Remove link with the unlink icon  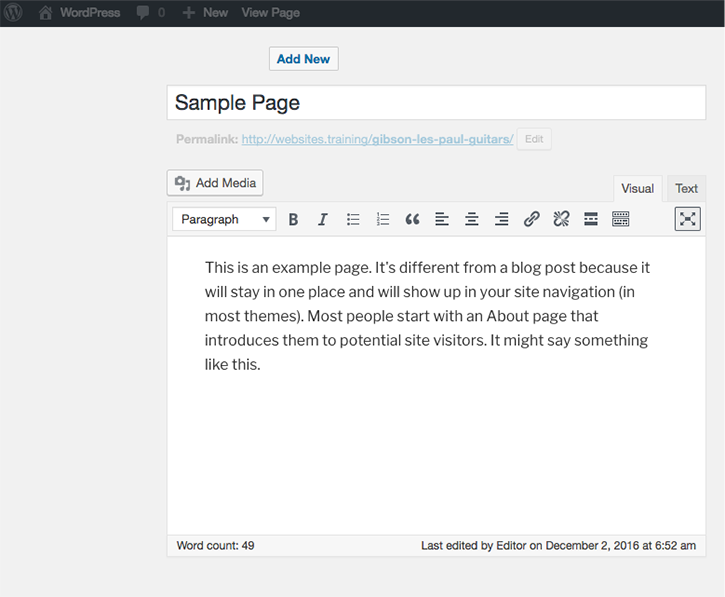pyautogui.click(x=561, y=220)
